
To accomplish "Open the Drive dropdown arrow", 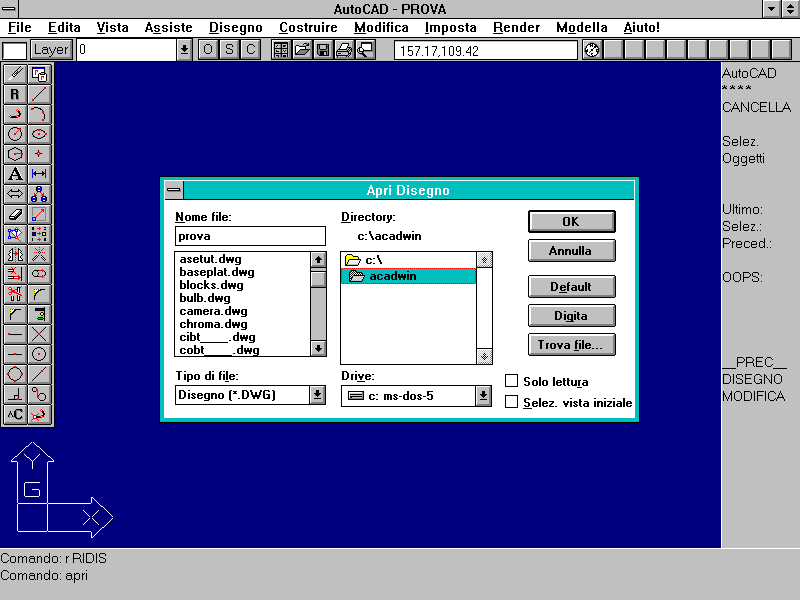I will [x=483, y=395].
